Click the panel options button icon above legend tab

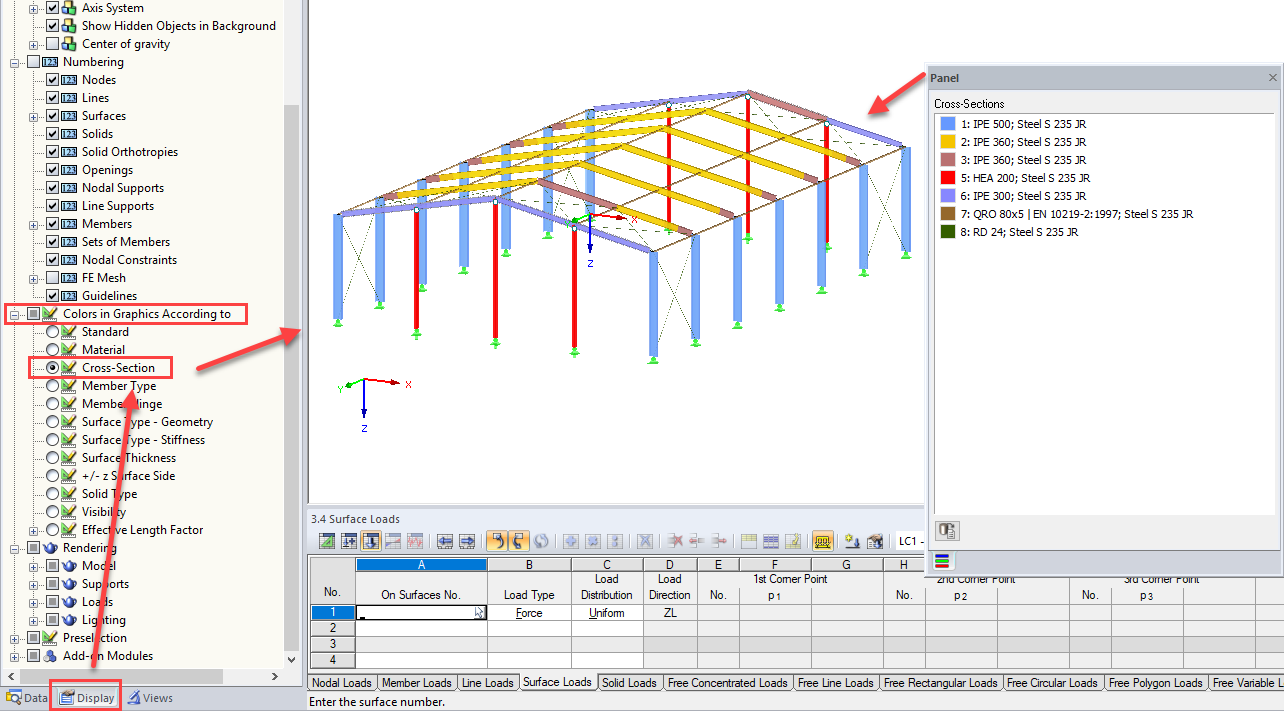tap(947, 530)
